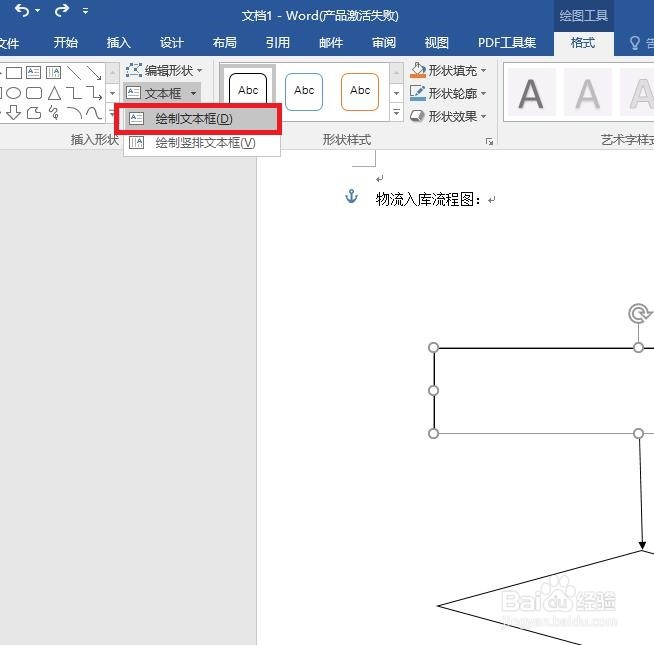Open the 设计 ribbon tab

pos(172,43)
